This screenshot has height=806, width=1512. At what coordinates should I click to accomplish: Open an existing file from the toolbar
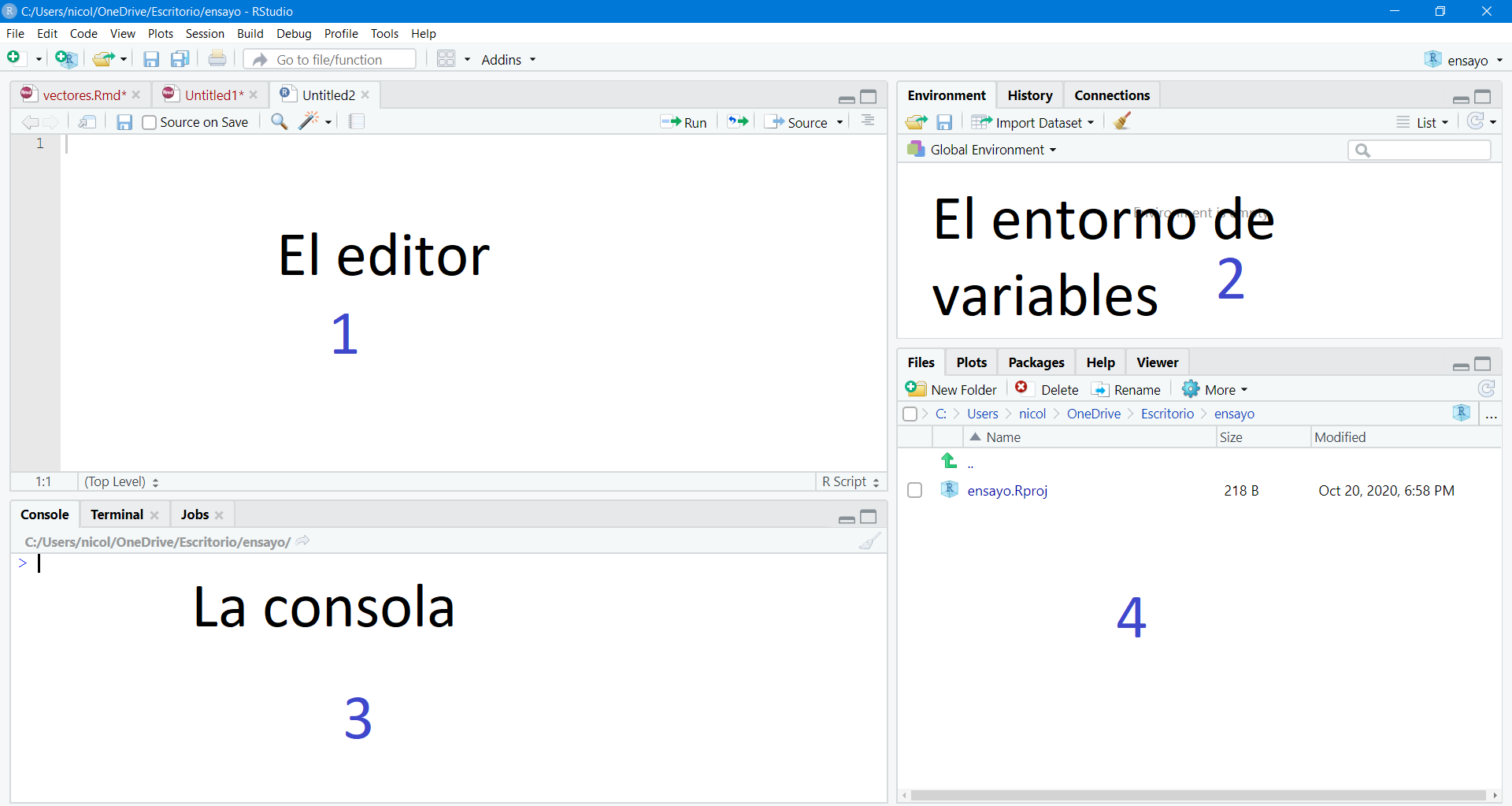click(103, 59)
